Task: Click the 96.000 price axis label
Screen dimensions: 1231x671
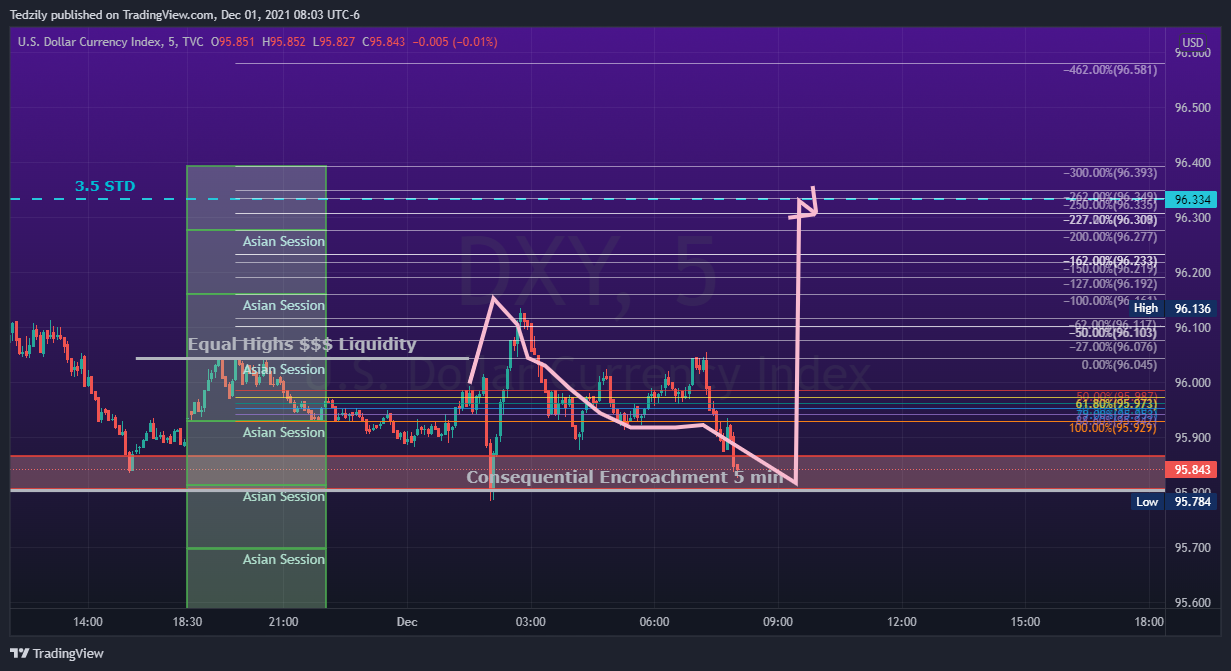Action: (1193, 383)
